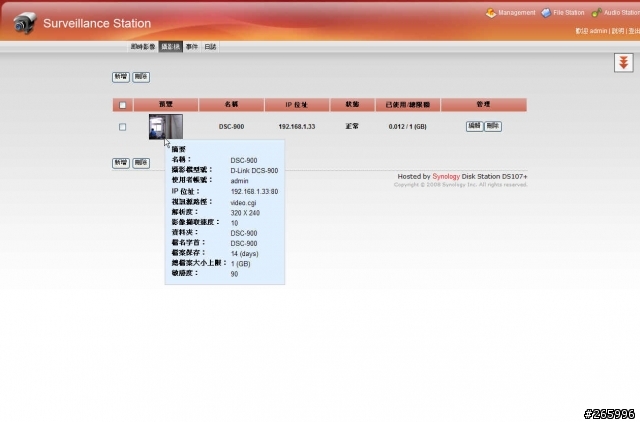This screenshot has height=422, width=640.
Task: Click the 狀態 status column header
Action: (352, 104)
